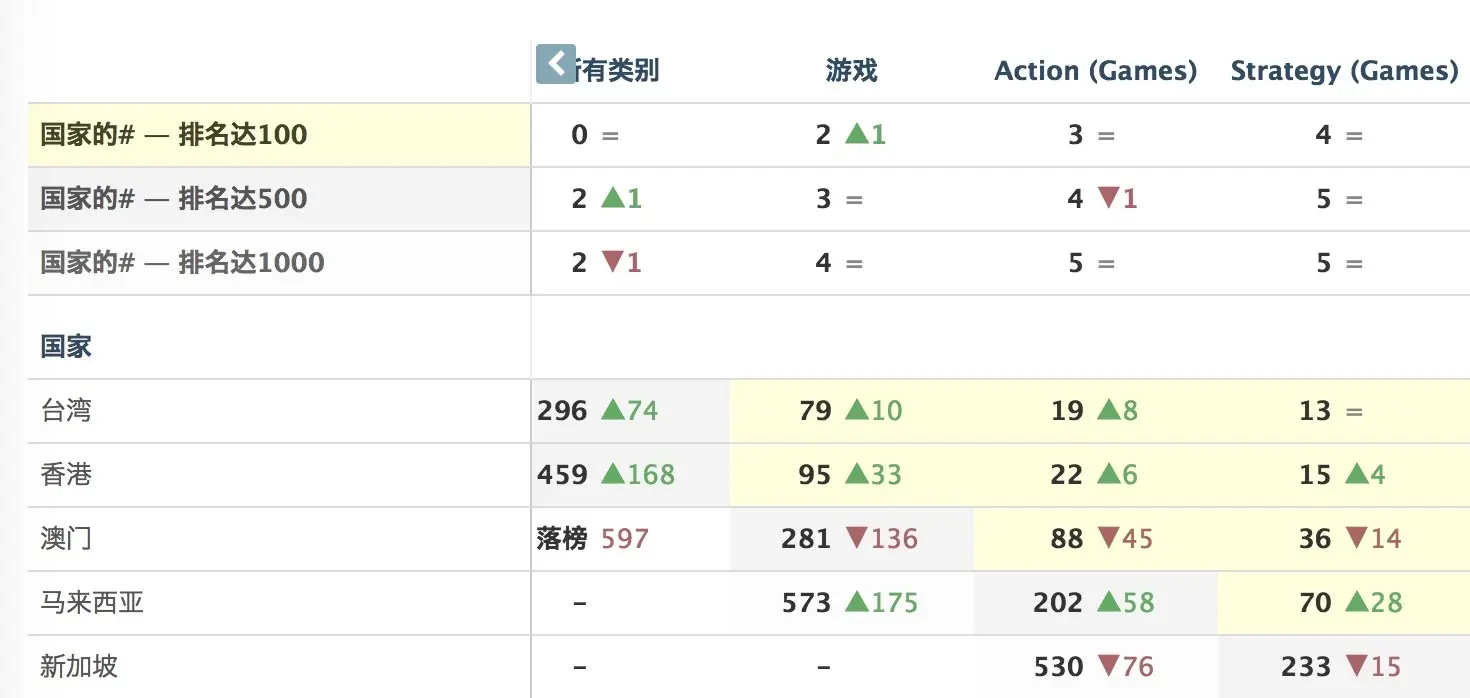Click Macau's 落榜 597 cell
Image resolution: width=1470 pixels, height=698 pixels.
point(593,539)
